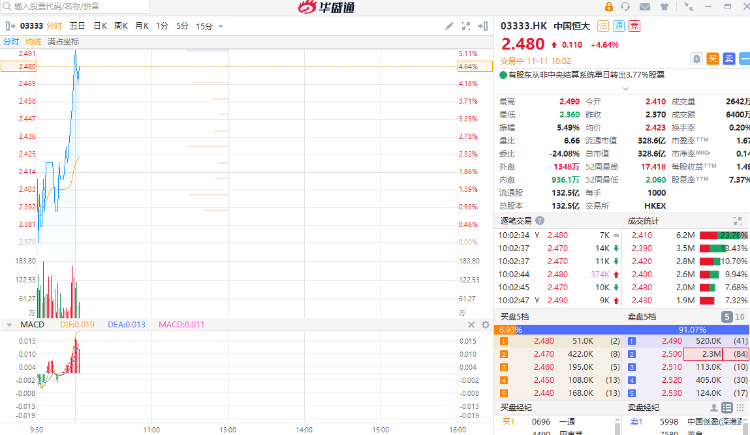
Task: Set a price alert bell icon
Action: [696, 59]
